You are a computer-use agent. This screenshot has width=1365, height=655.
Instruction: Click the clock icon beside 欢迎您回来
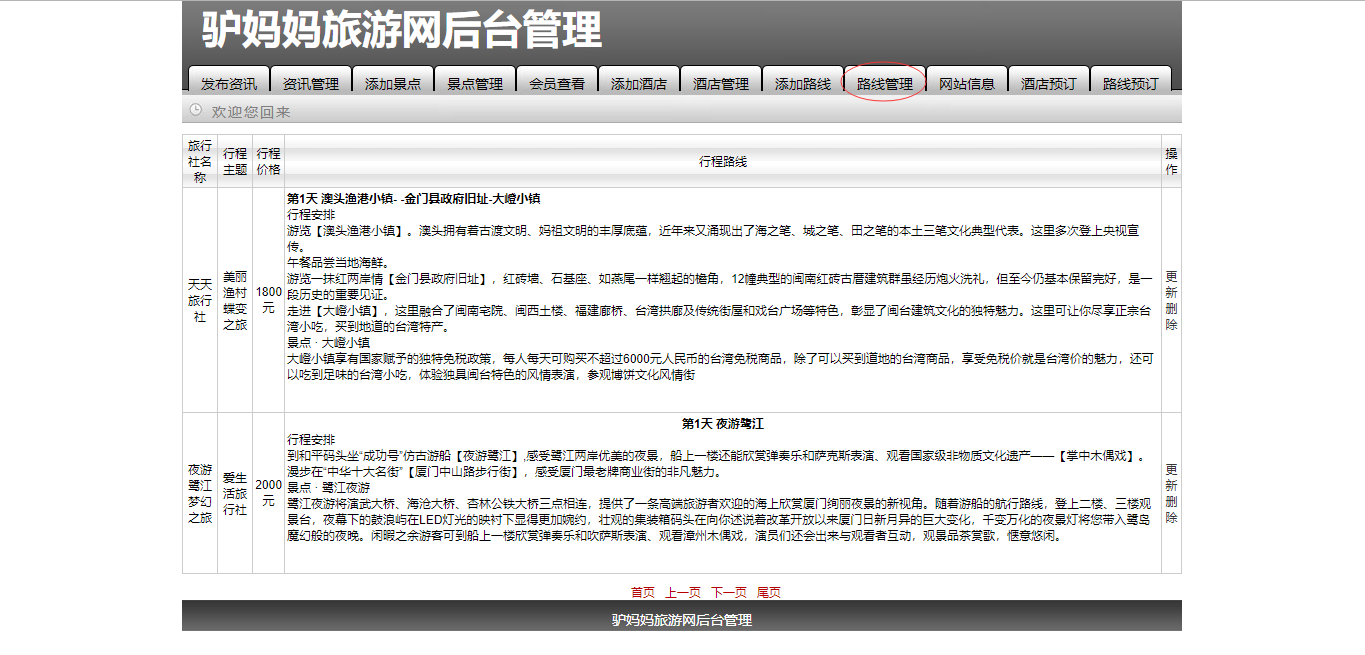196,110
